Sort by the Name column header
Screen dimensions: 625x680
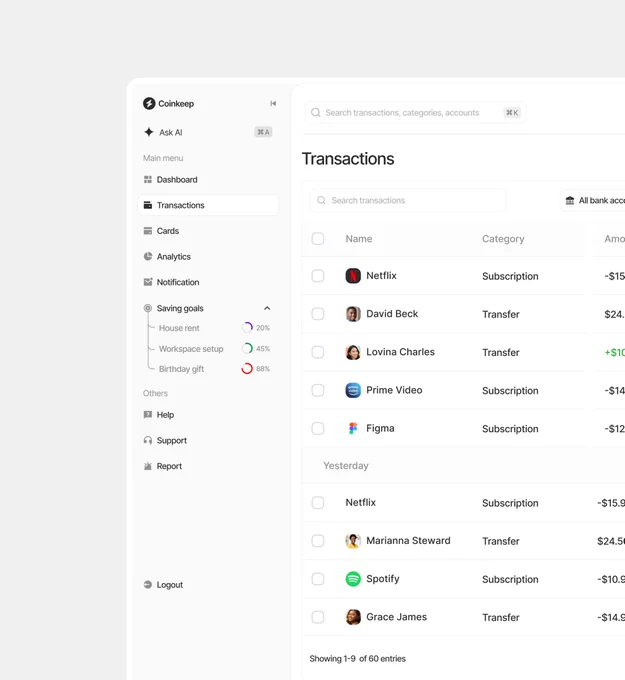[x=359, y=239]
